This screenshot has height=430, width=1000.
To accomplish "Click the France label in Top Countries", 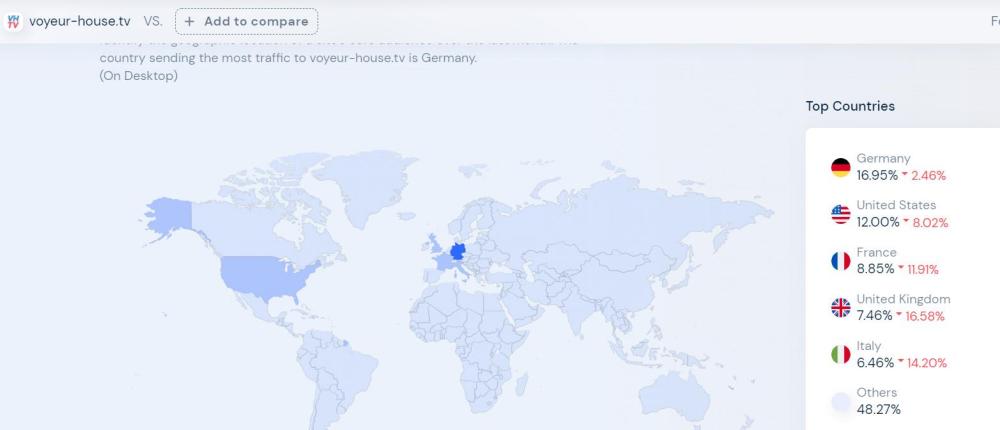I will click(x=876, y=252).
